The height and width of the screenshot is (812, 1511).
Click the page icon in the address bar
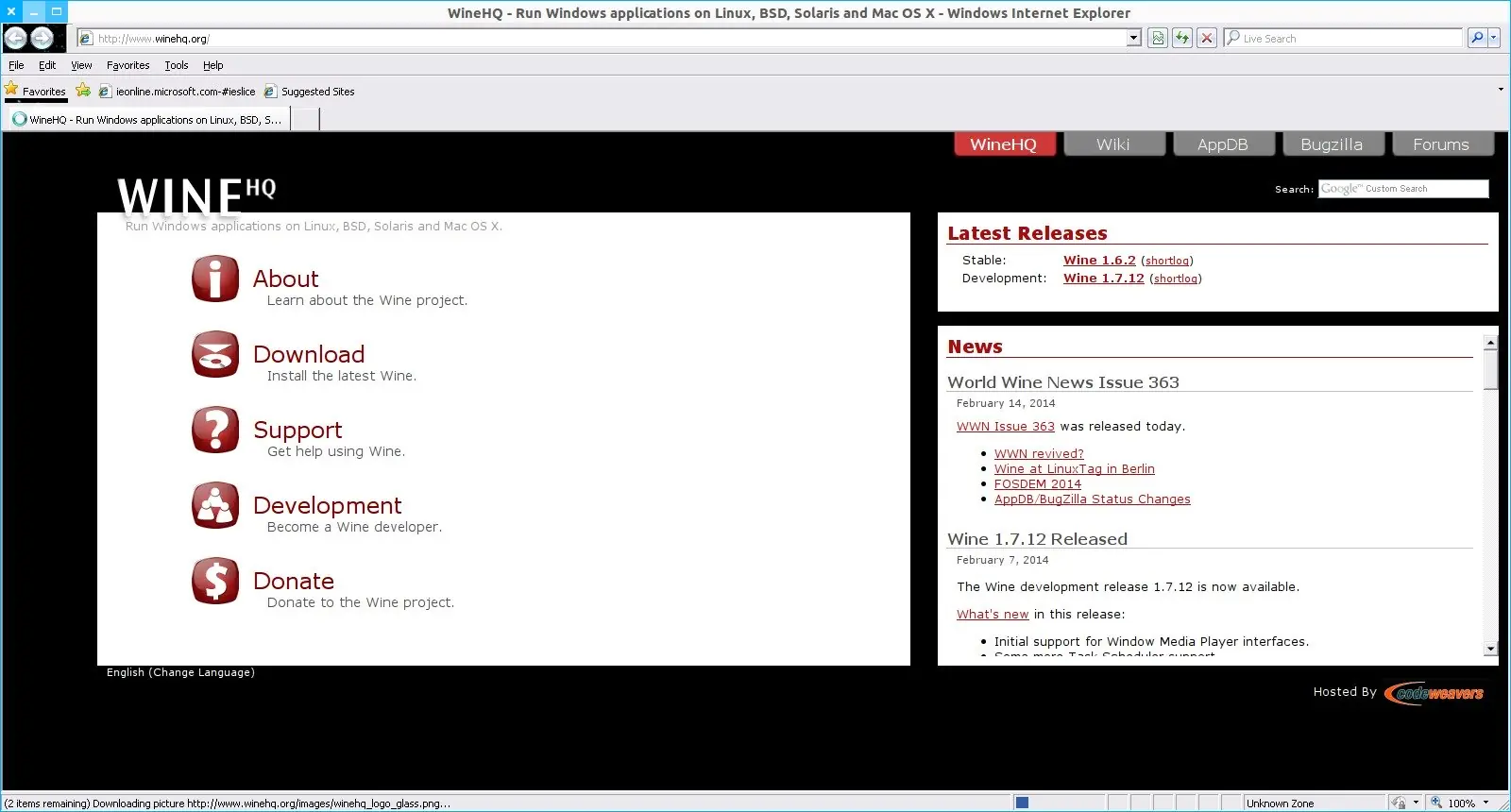86,39
